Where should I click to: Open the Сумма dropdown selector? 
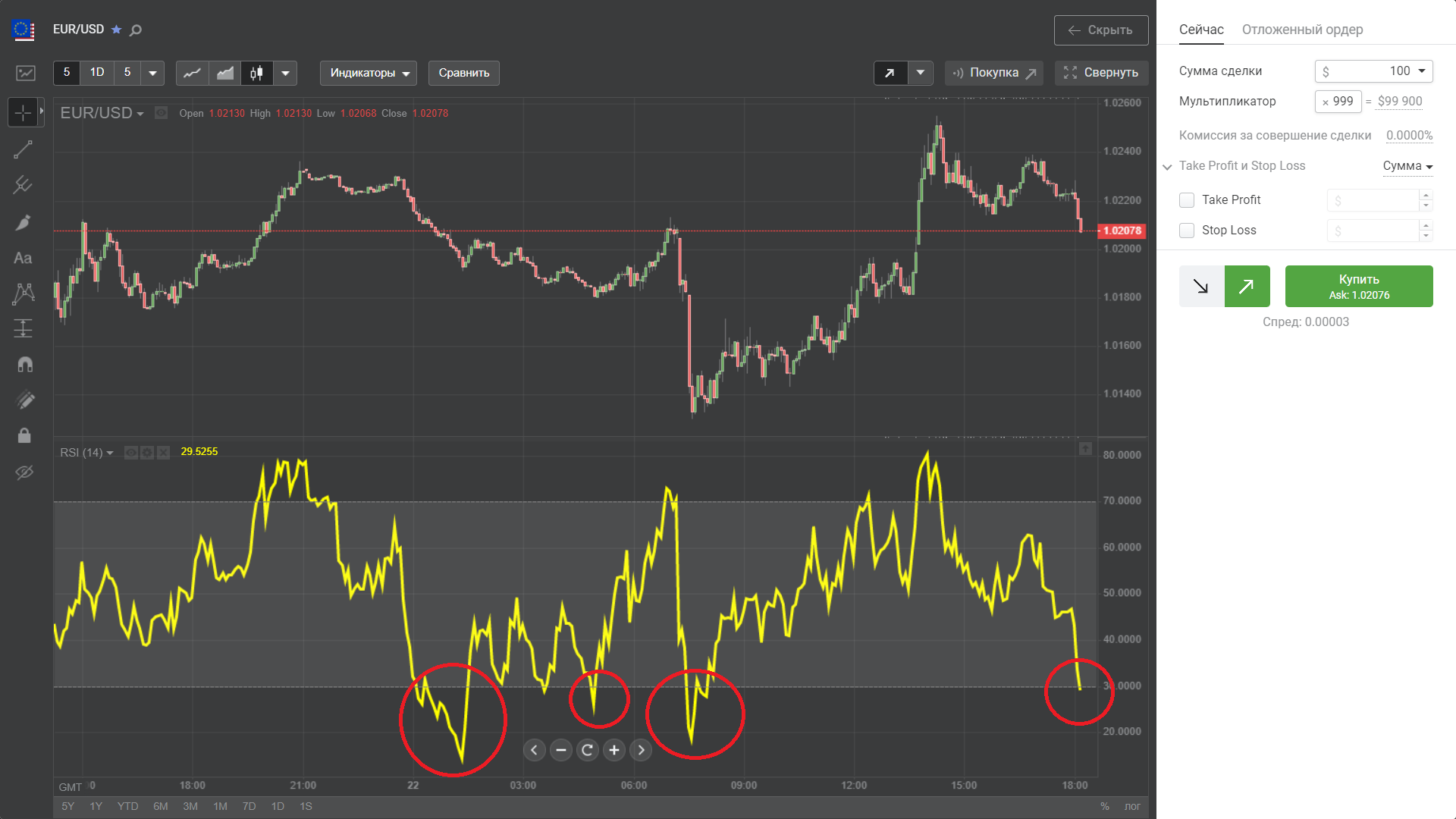click(1407, 166)
